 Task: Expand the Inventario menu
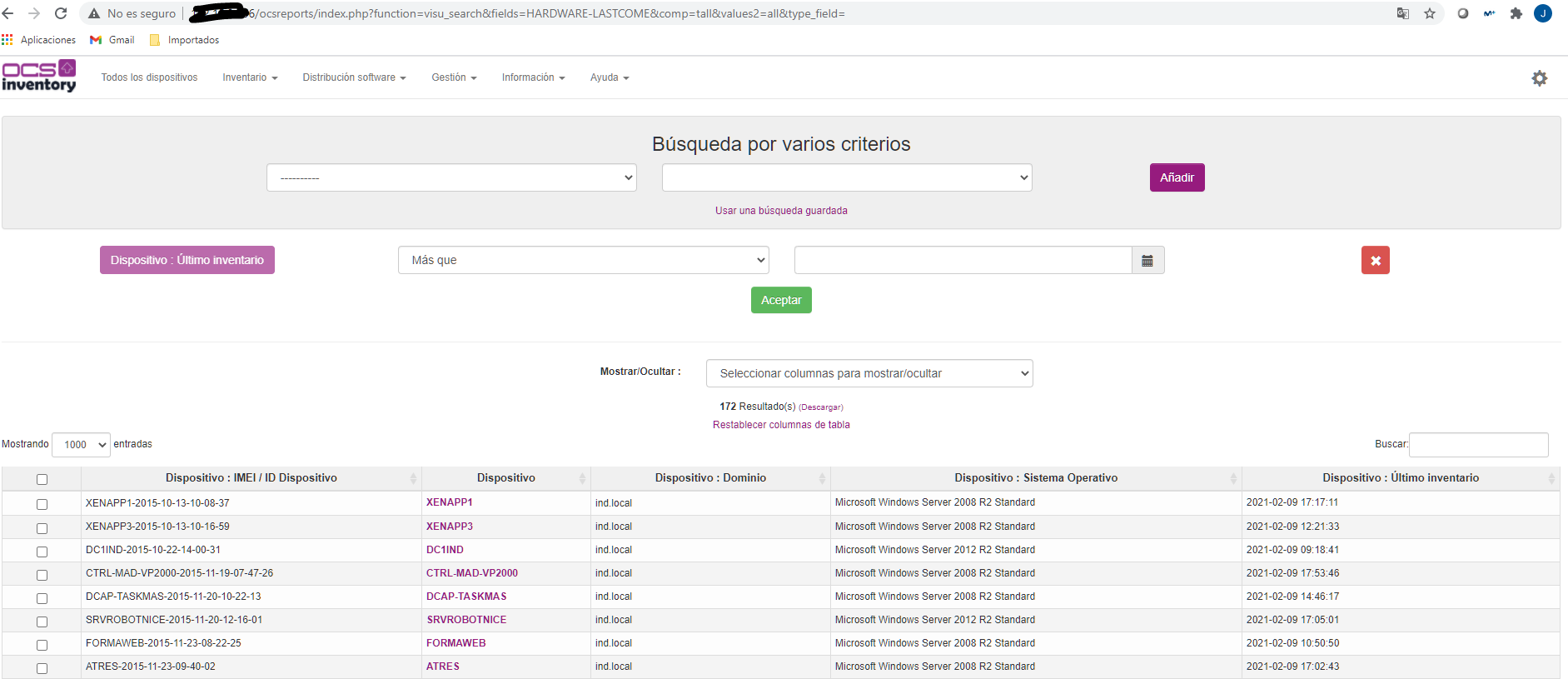(x=250, y=77)
